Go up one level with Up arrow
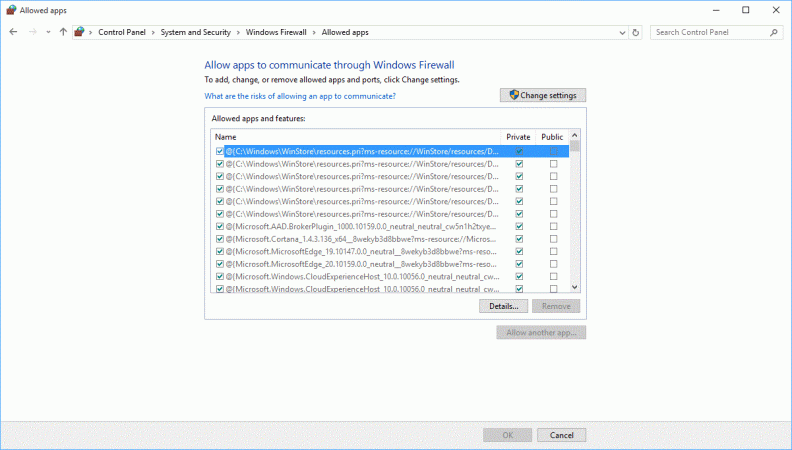This screenshot has width=792, height=450. [63, 32]
